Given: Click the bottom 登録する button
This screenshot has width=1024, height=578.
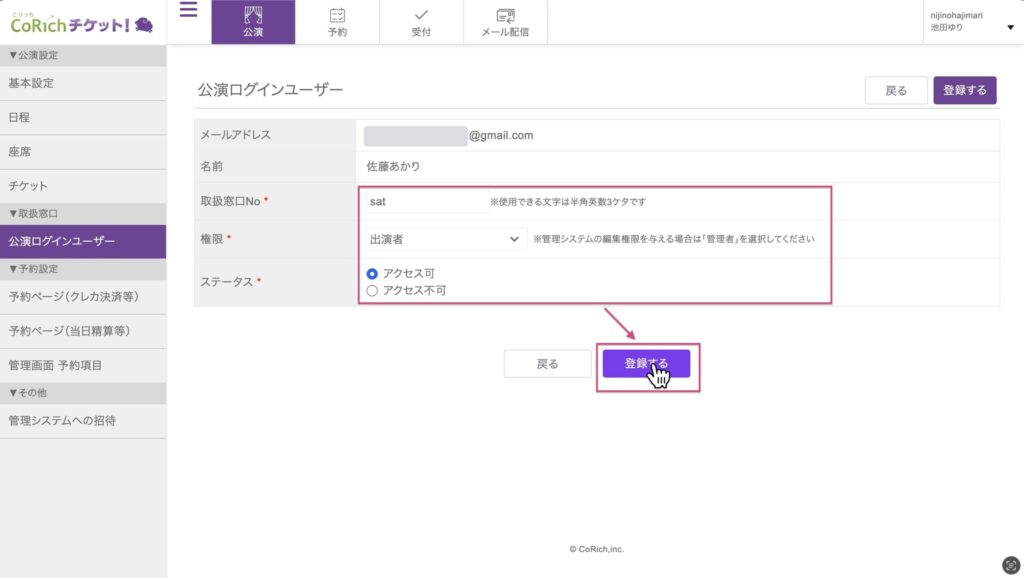Looking at the screenshot, I should click(646, 364).
